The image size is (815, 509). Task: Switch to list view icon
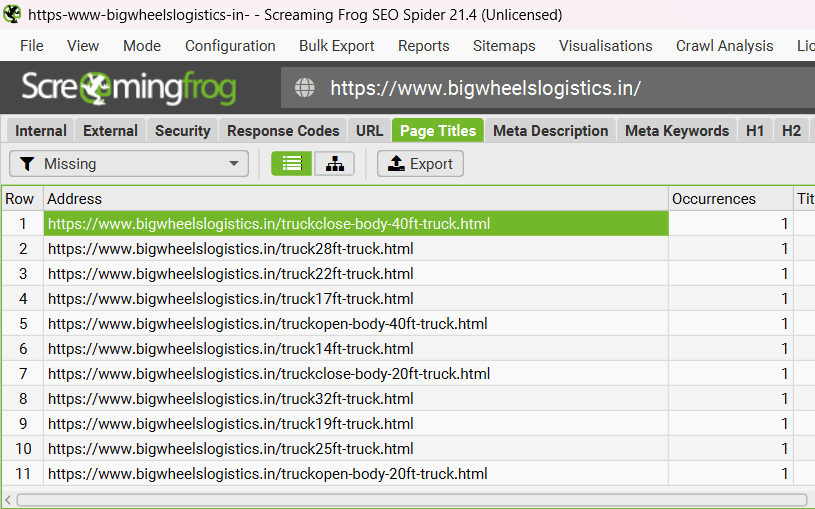coord(292,164)
